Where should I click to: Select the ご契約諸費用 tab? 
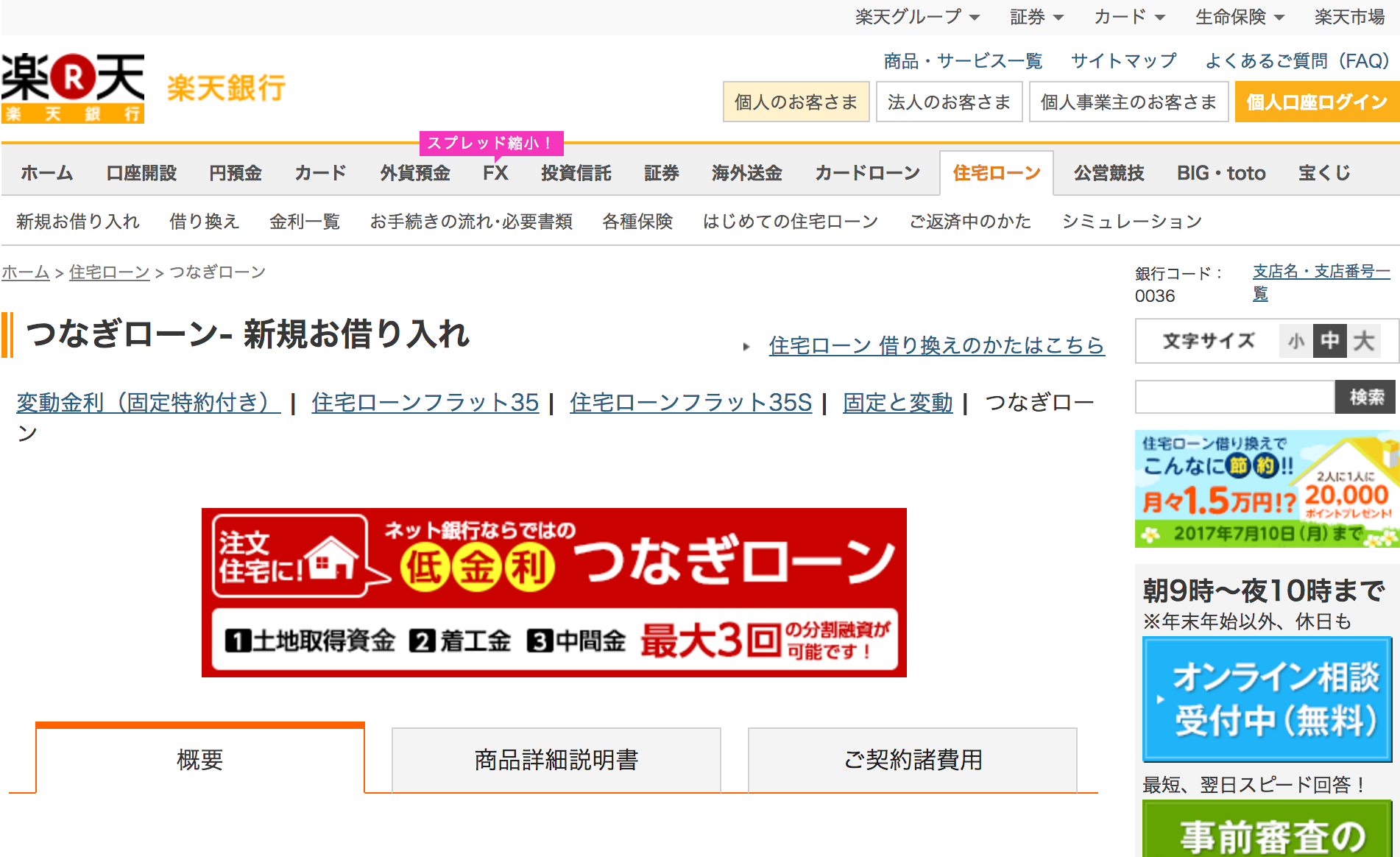point(913,760)
